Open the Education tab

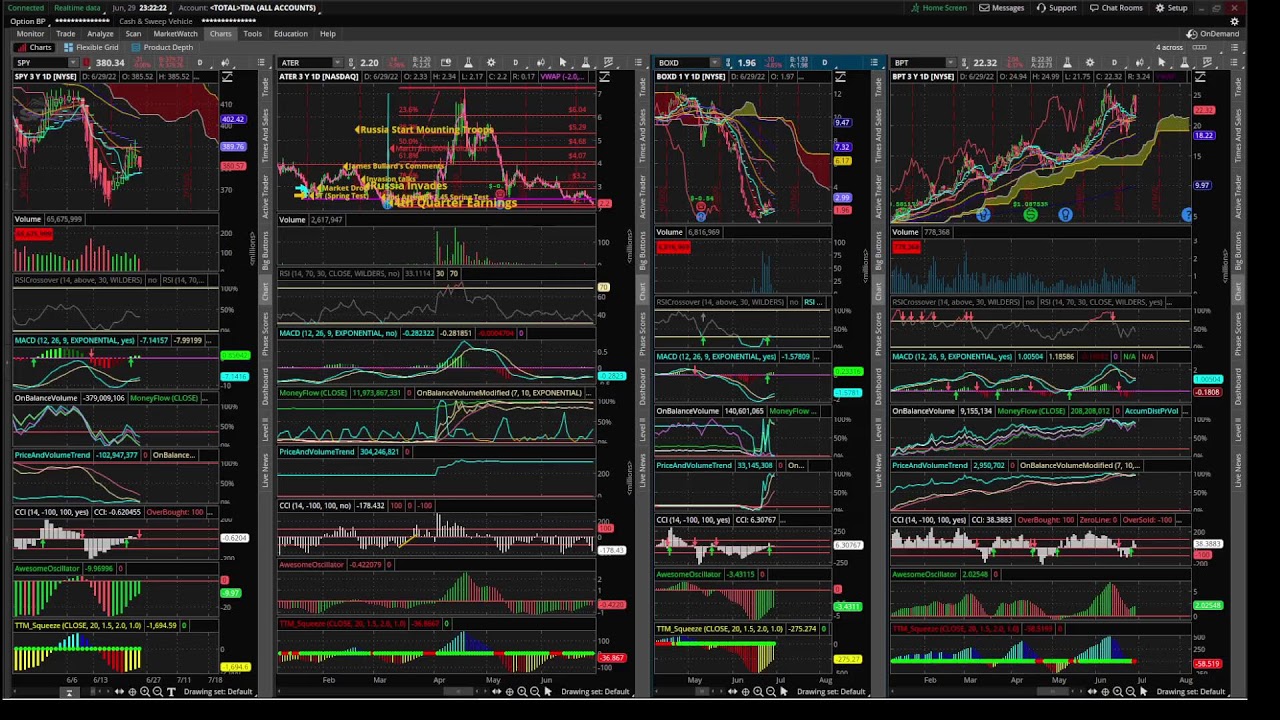tap(290, 34)
